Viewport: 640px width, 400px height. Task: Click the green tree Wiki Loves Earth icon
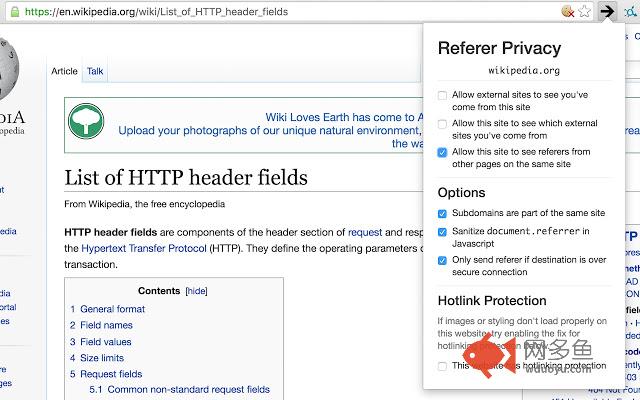86,123
